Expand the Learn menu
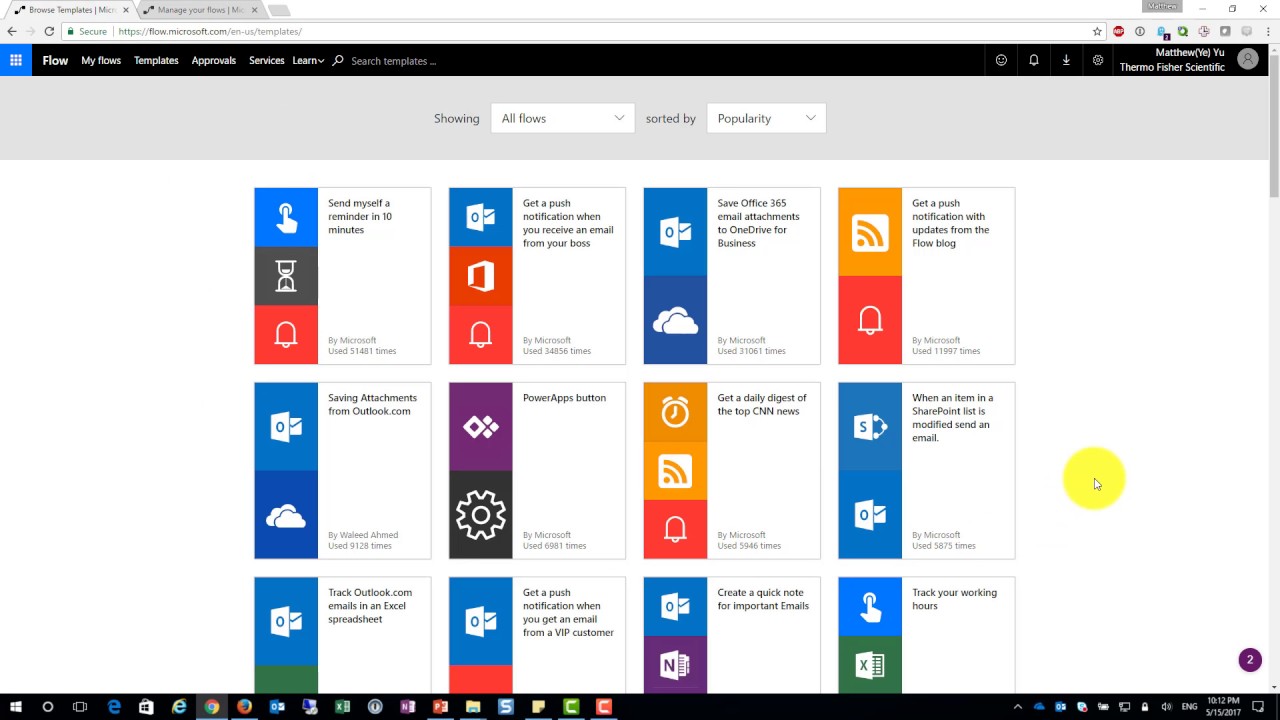1280x720 pixels. (x=308, y=60)
